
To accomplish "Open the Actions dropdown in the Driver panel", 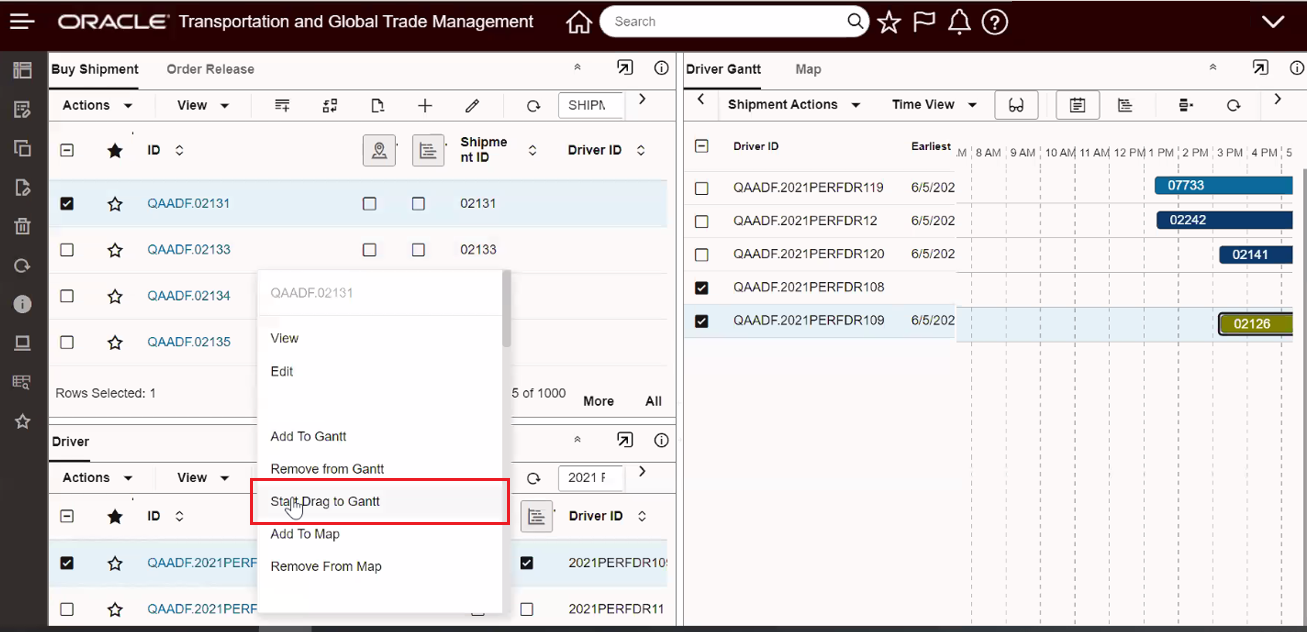I will [97, 477].
